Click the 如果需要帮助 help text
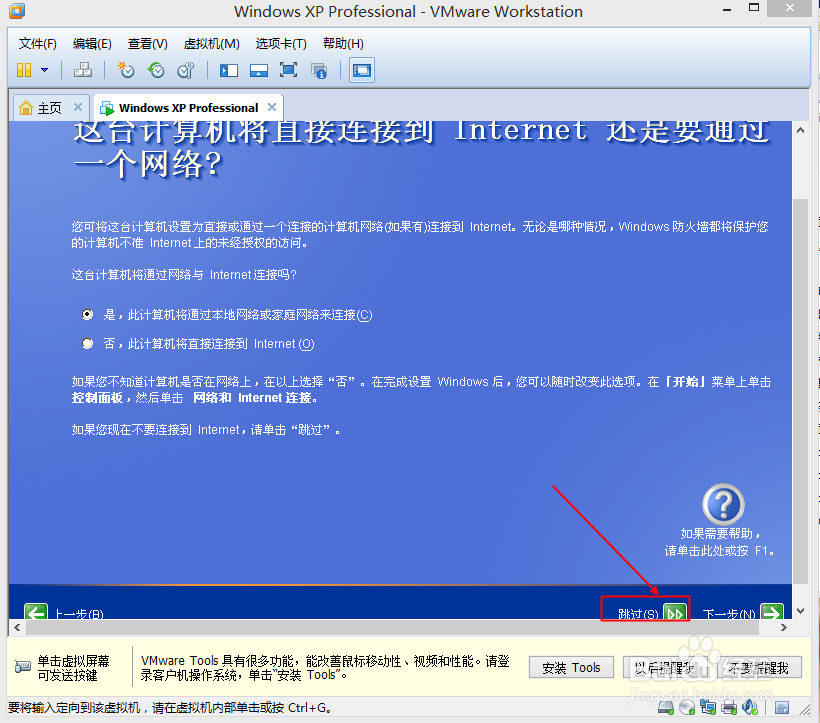The image size is (820, 723). click(x=720, y=542)
